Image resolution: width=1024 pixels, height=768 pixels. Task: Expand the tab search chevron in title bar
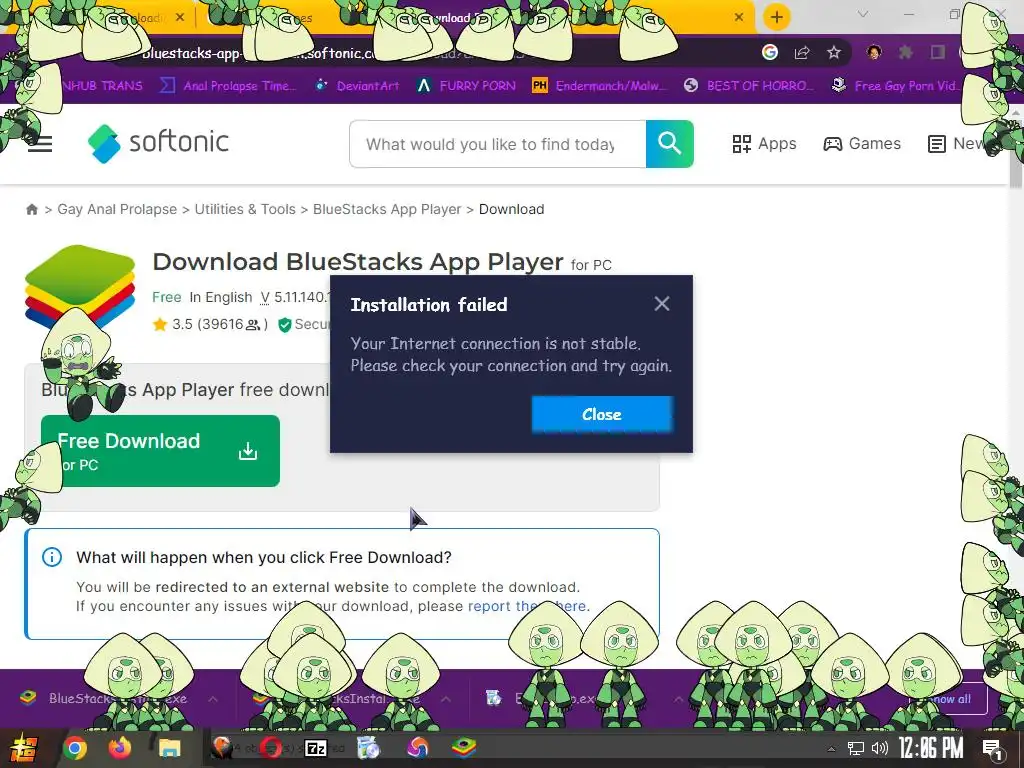coord(863,14)
